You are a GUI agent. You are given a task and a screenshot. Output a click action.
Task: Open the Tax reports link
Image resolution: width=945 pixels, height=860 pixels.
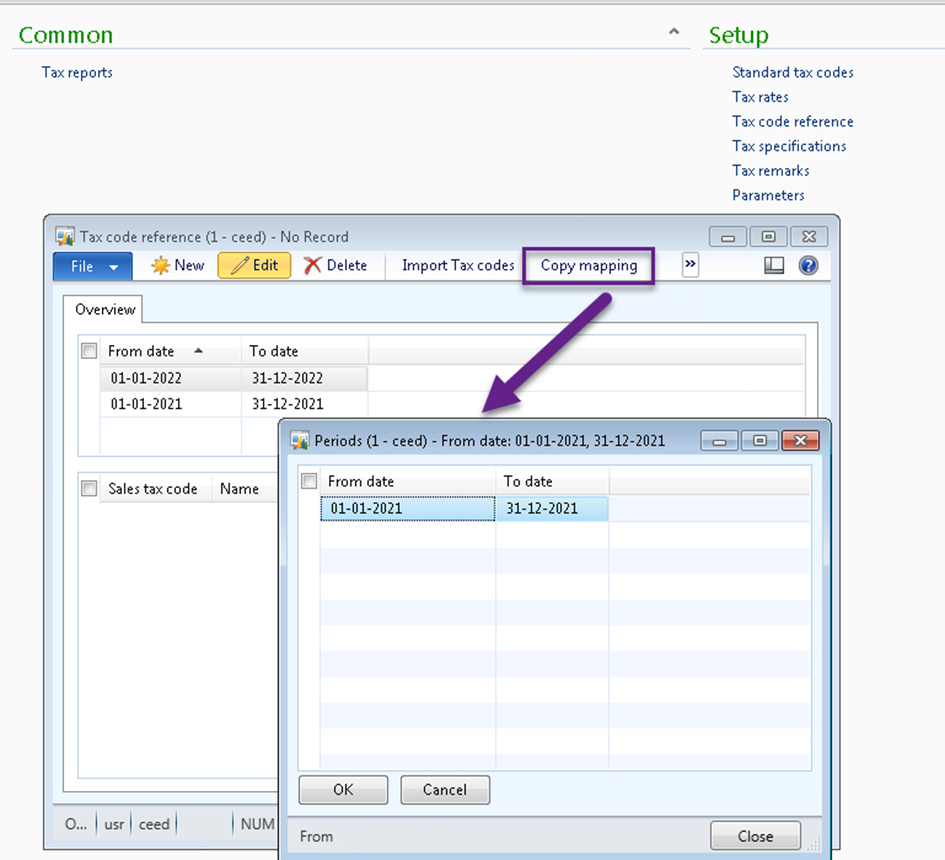[x=77, y=72]
